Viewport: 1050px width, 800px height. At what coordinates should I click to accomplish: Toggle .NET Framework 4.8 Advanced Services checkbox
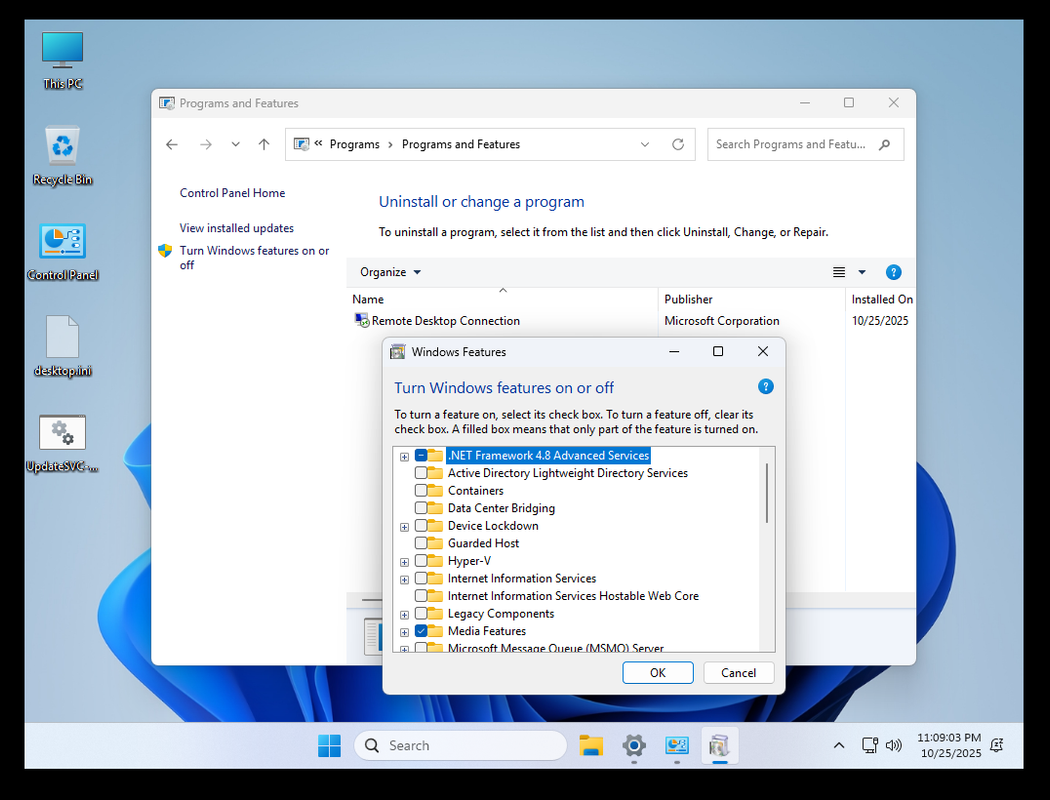point(421,455)
